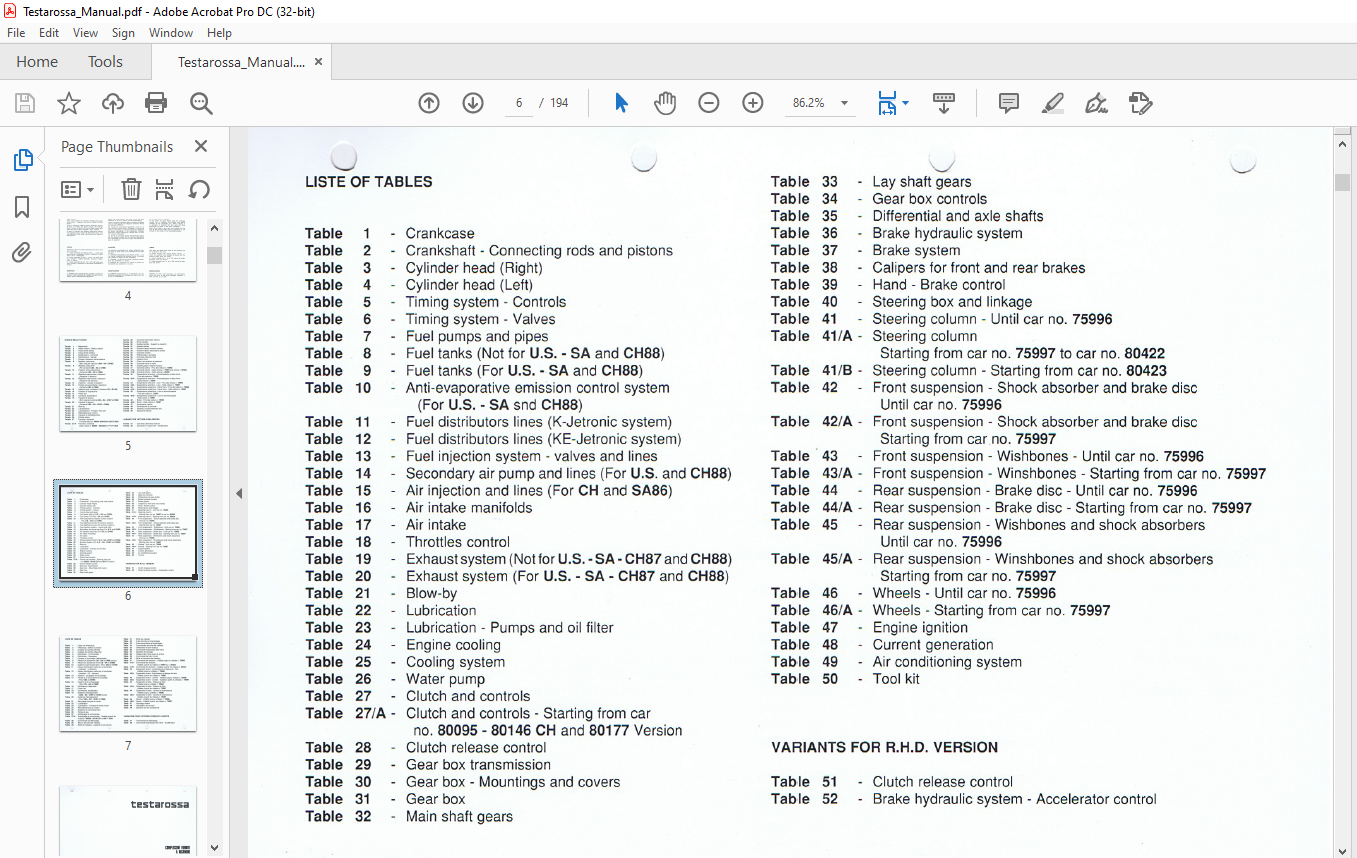
Task: Click document scrollbar up arrow
Action: (1343, 145)
